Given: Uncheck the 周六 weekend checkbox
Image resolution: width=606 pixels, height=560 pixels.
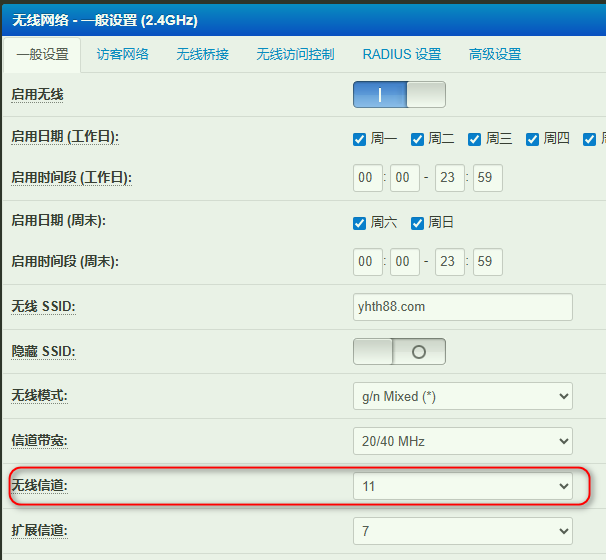Looking at the screenshot, I should coord(360,223).
